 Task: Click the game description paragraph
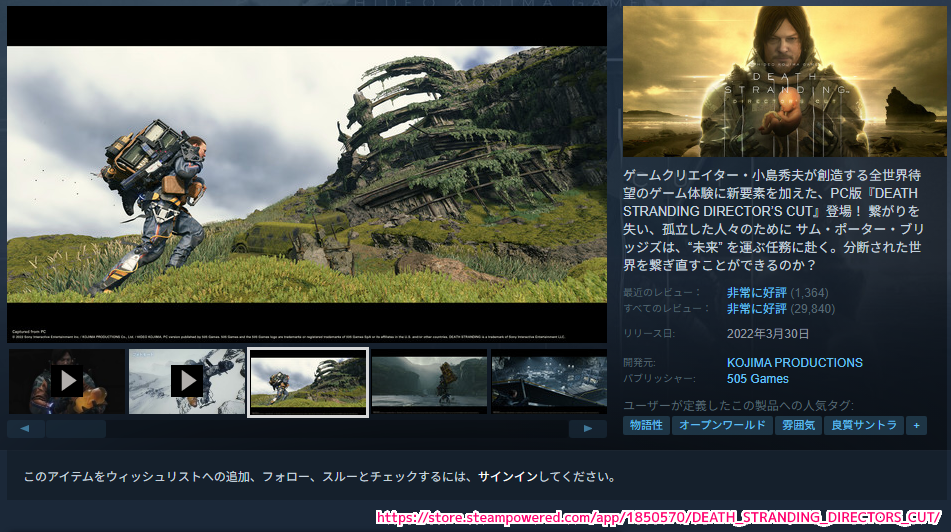coord(773,220)
